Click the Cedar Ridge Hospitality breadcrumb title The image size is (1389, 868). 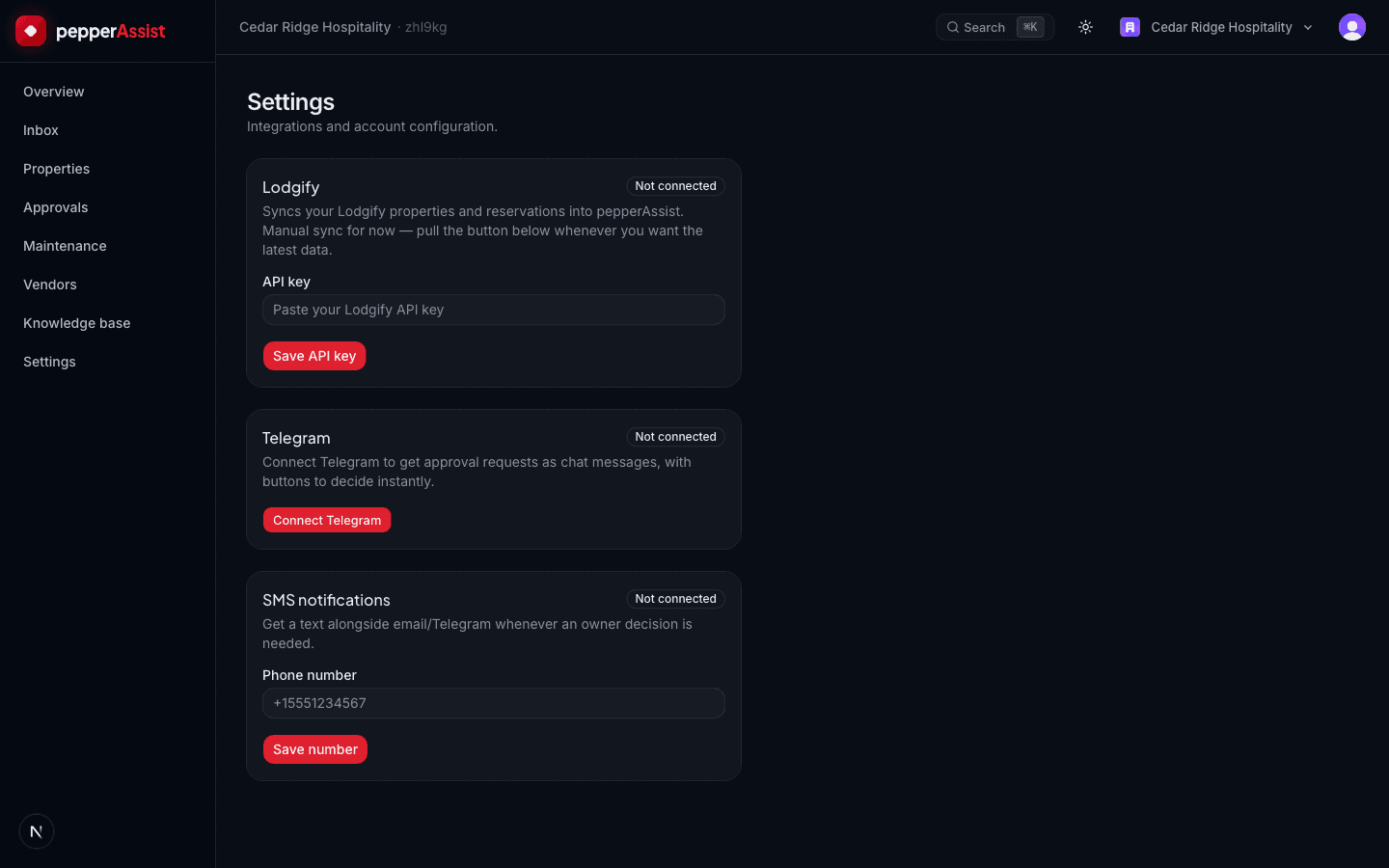pos(315,27)
